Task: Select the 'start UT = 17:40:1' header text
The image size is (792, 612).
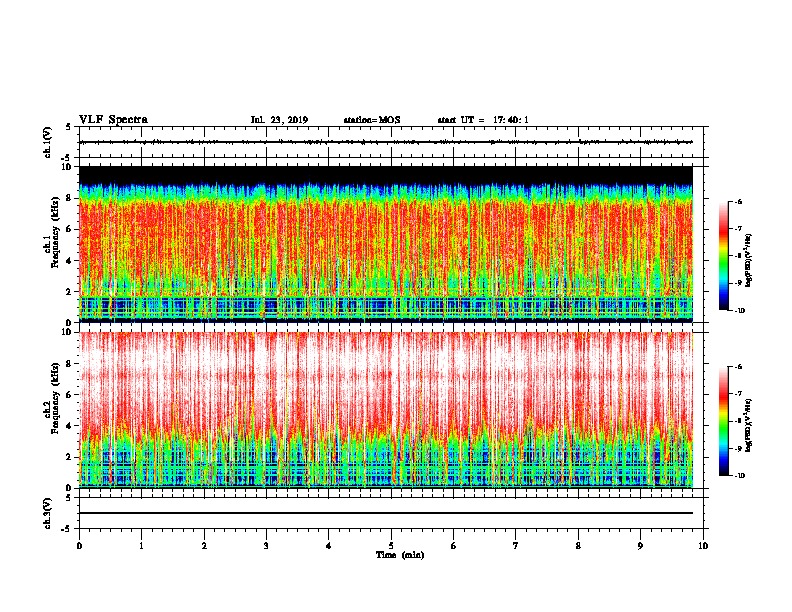Action: (483, 120)
